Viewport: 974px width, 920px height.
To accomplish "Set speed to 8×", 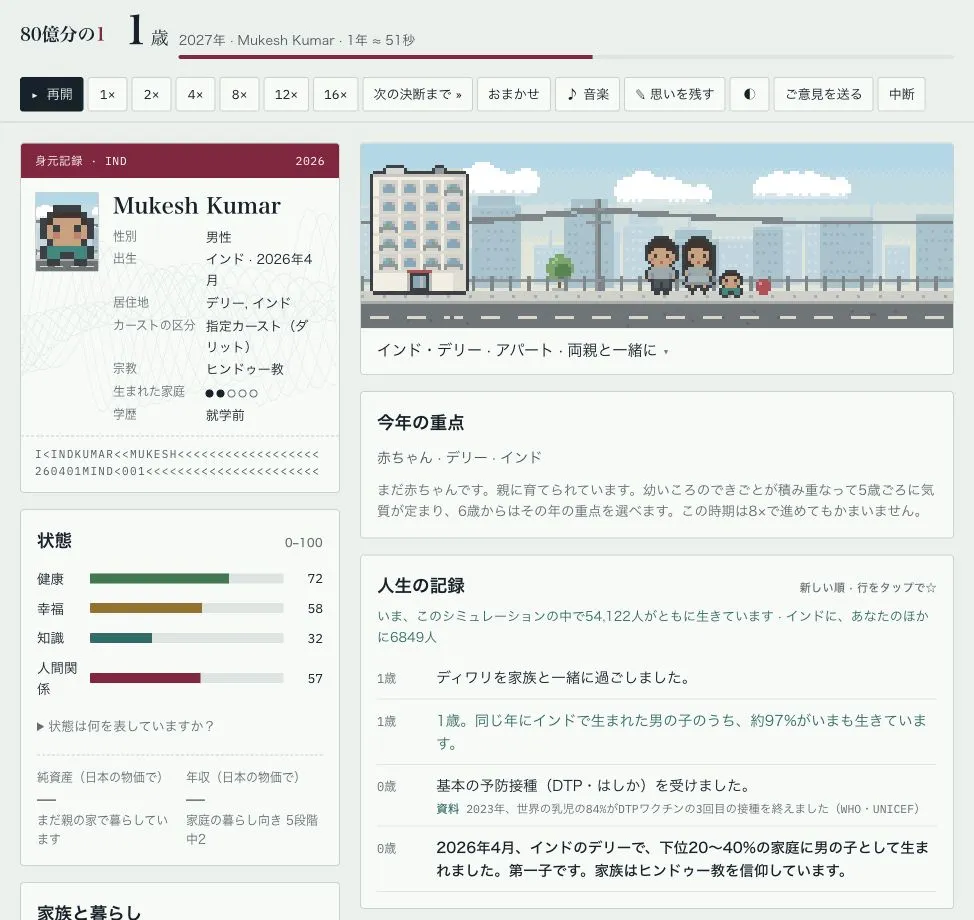I will pyautogui.click(x=240, y=94).
